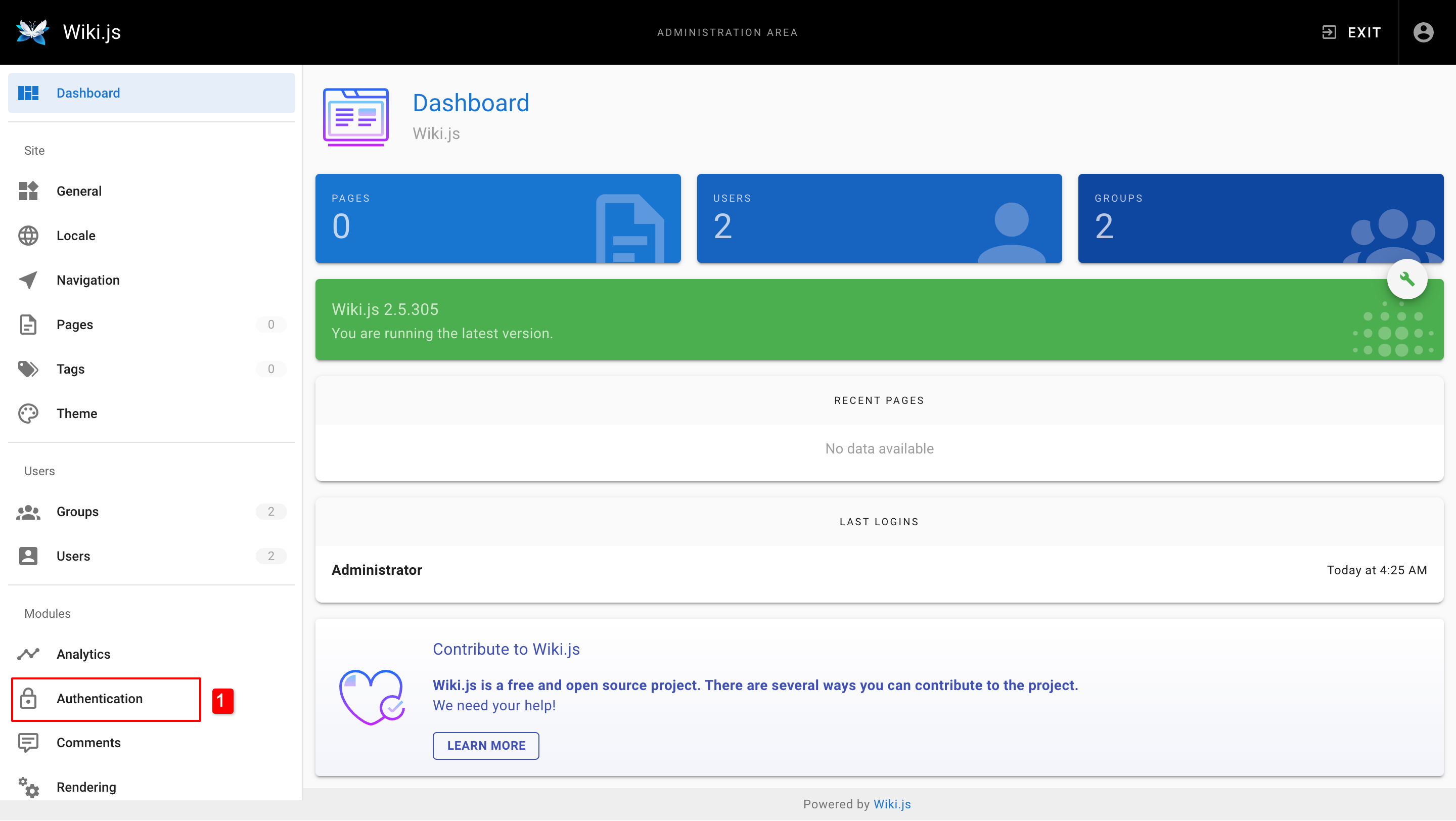Open the General site settings
The image size is (1456, 821).
[x=78, y=191]
